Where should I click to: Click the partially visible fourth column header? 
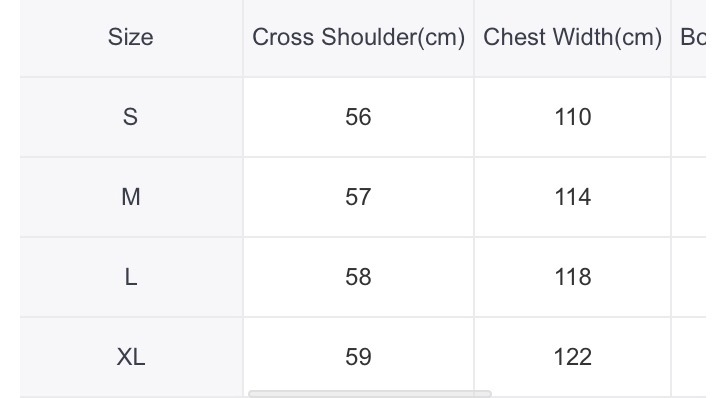click(693, 37)
